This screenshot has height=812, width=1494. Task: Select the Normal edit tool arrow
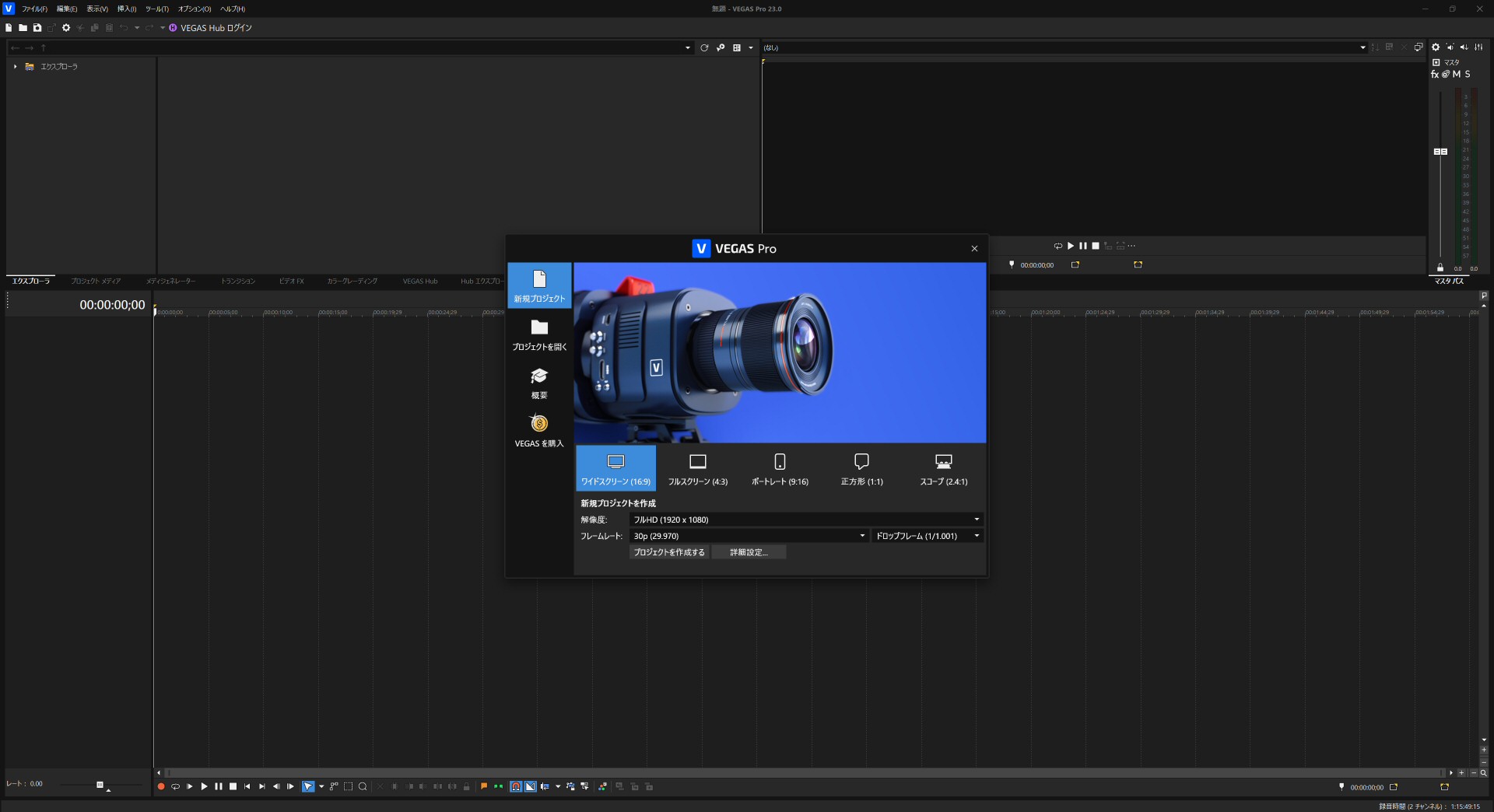pos(308,786)
